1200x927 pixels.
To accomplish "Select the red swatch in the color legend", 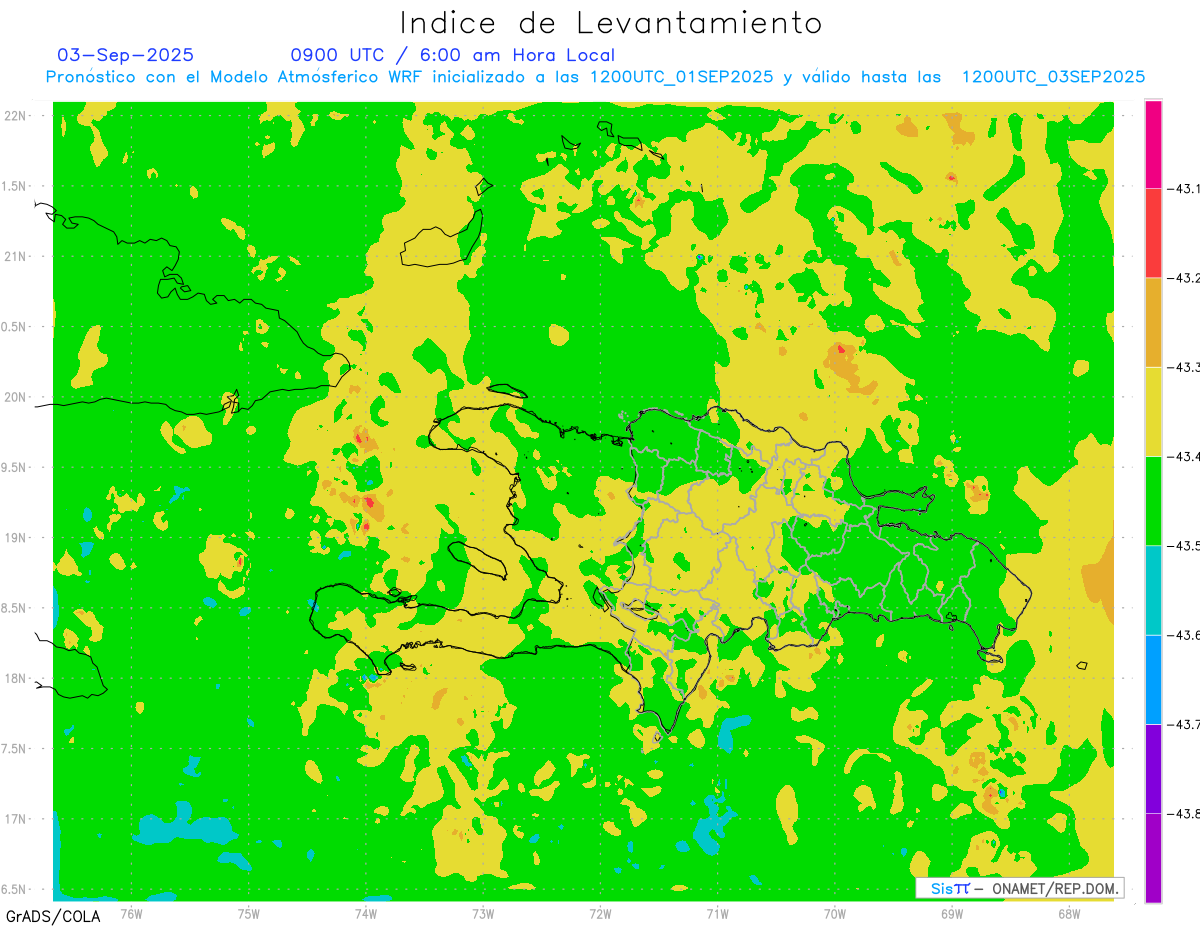I will [x=1153, y=233].
